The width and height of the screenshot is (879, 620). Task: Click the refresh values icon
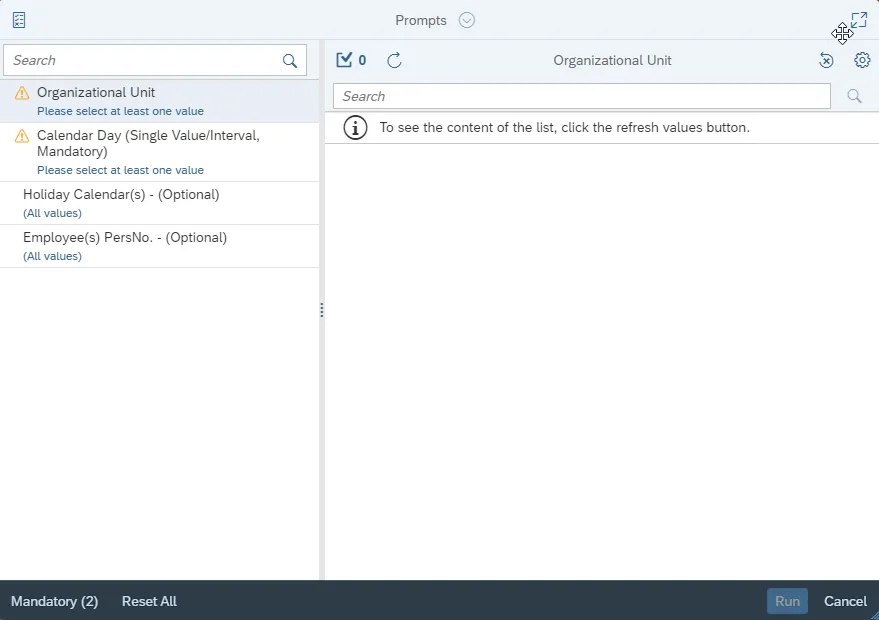click(394, 61)
